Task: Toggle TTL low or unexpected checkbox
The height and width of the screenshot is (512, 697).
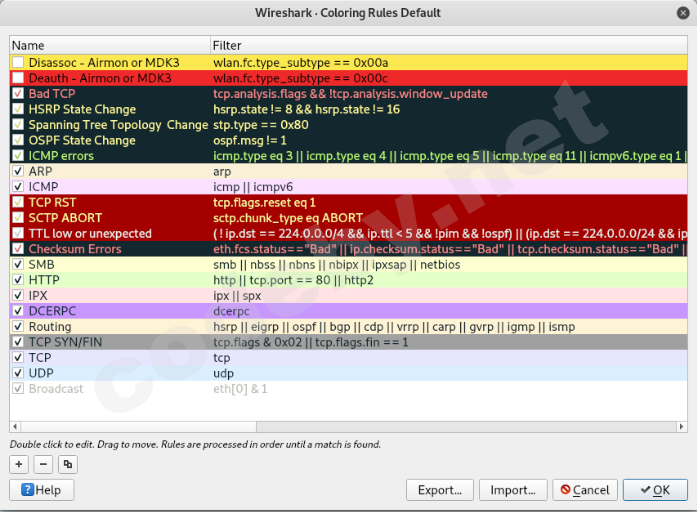Action: [x=18, y=233]
